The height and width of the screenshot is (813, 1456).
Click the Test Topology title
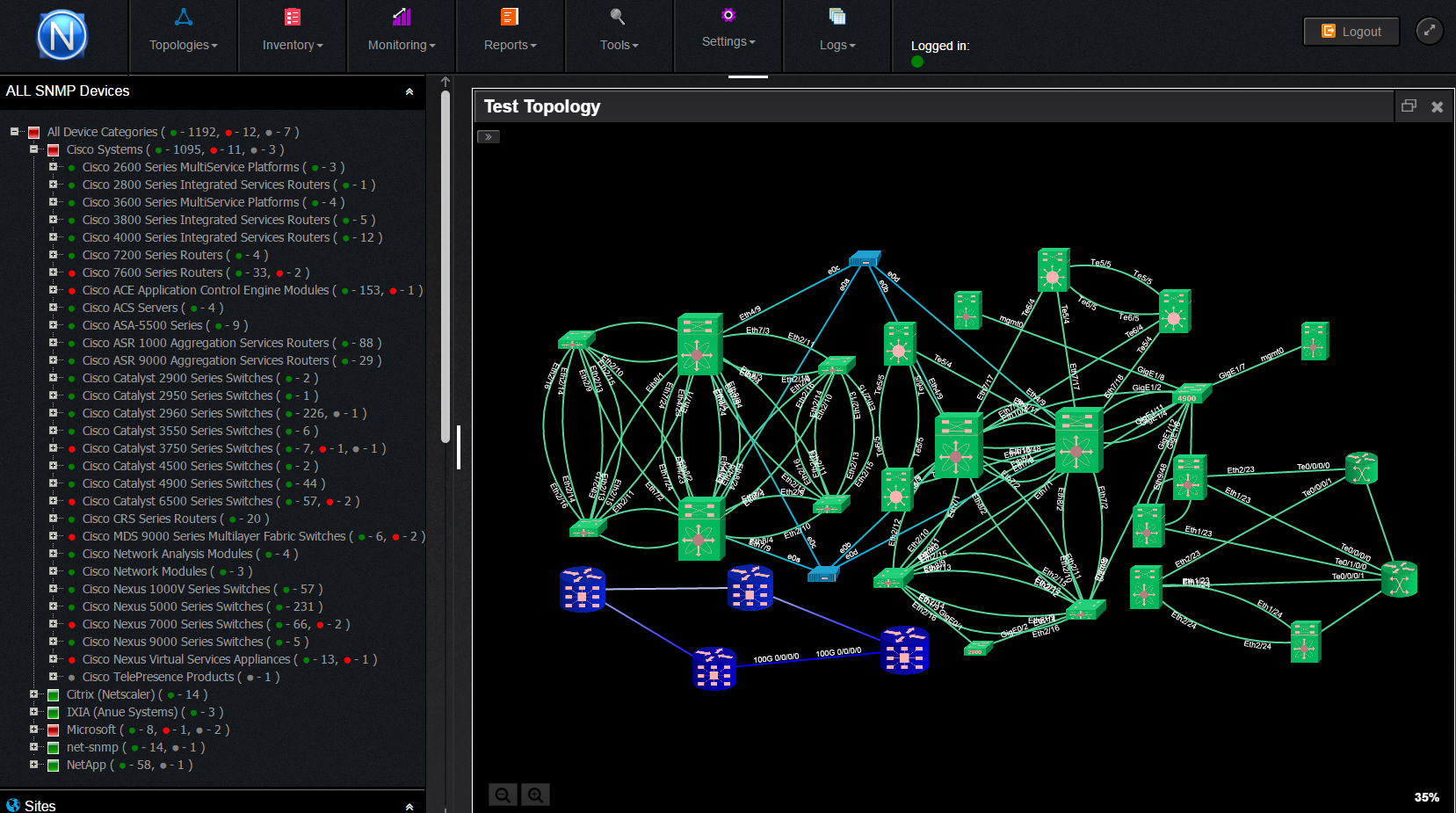(542, 106)
